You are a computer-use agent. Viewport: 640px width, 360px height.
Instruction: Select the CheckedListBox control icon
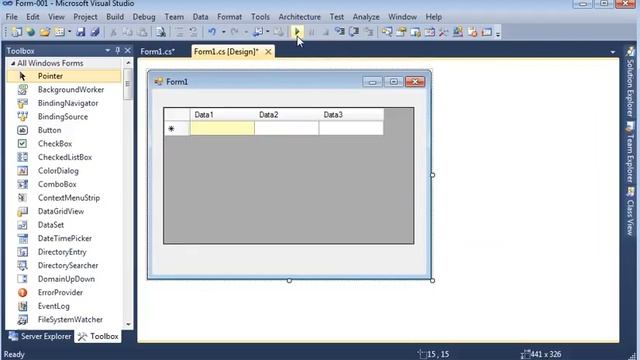click(22, 157)
